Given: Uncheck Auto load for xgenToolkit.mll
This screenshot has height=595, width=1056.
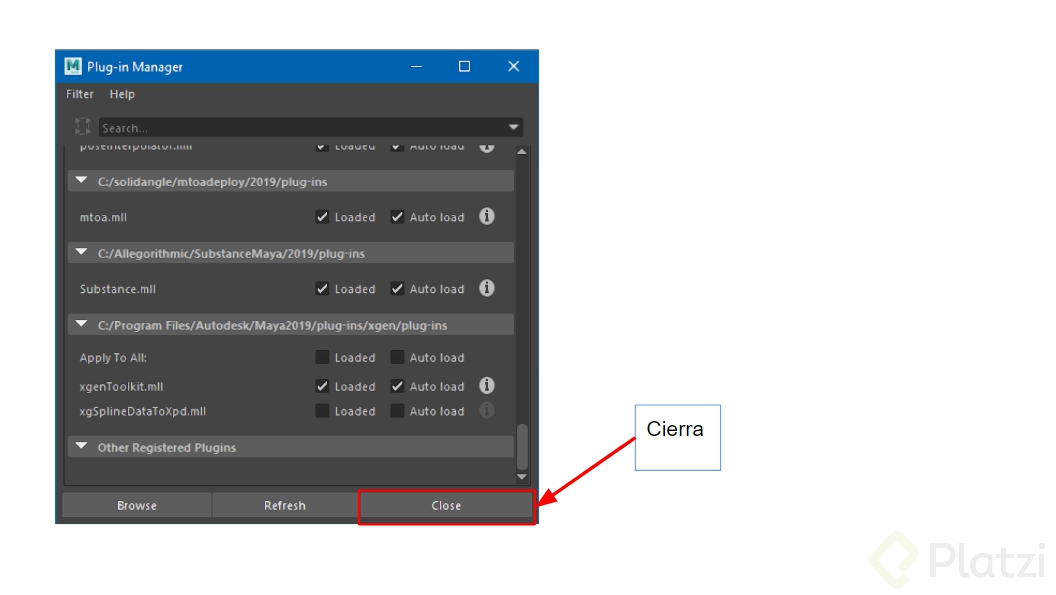Looking at the screenshot, I should [397, 386].
